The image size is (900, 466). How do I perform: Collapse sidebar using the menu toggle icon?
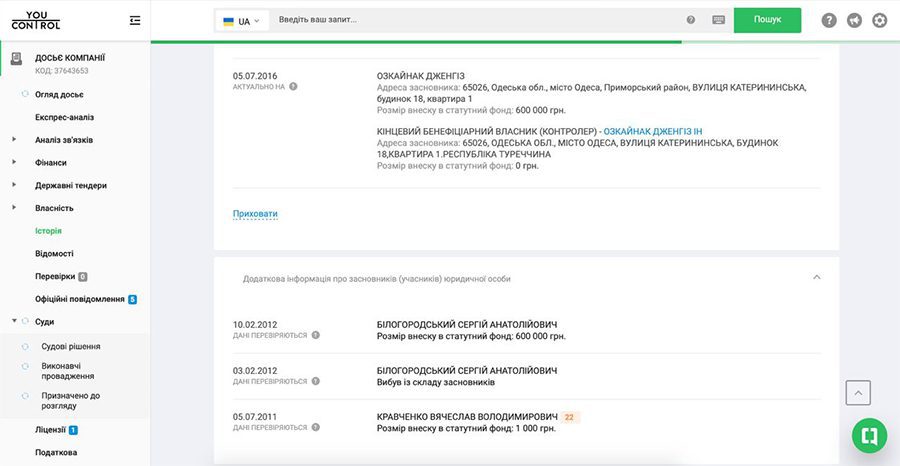(x=135, y=21)
